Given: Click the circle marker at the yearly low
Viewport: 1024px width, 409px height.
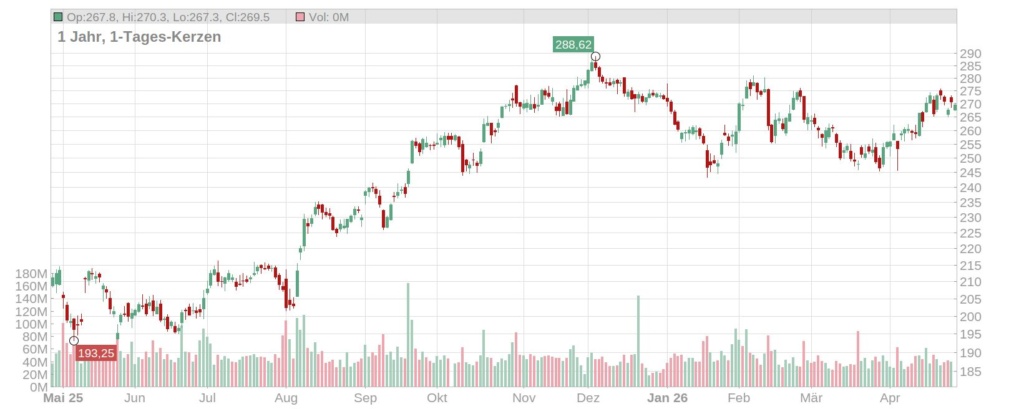Looking at the screenshot, I should coord(74,341).
